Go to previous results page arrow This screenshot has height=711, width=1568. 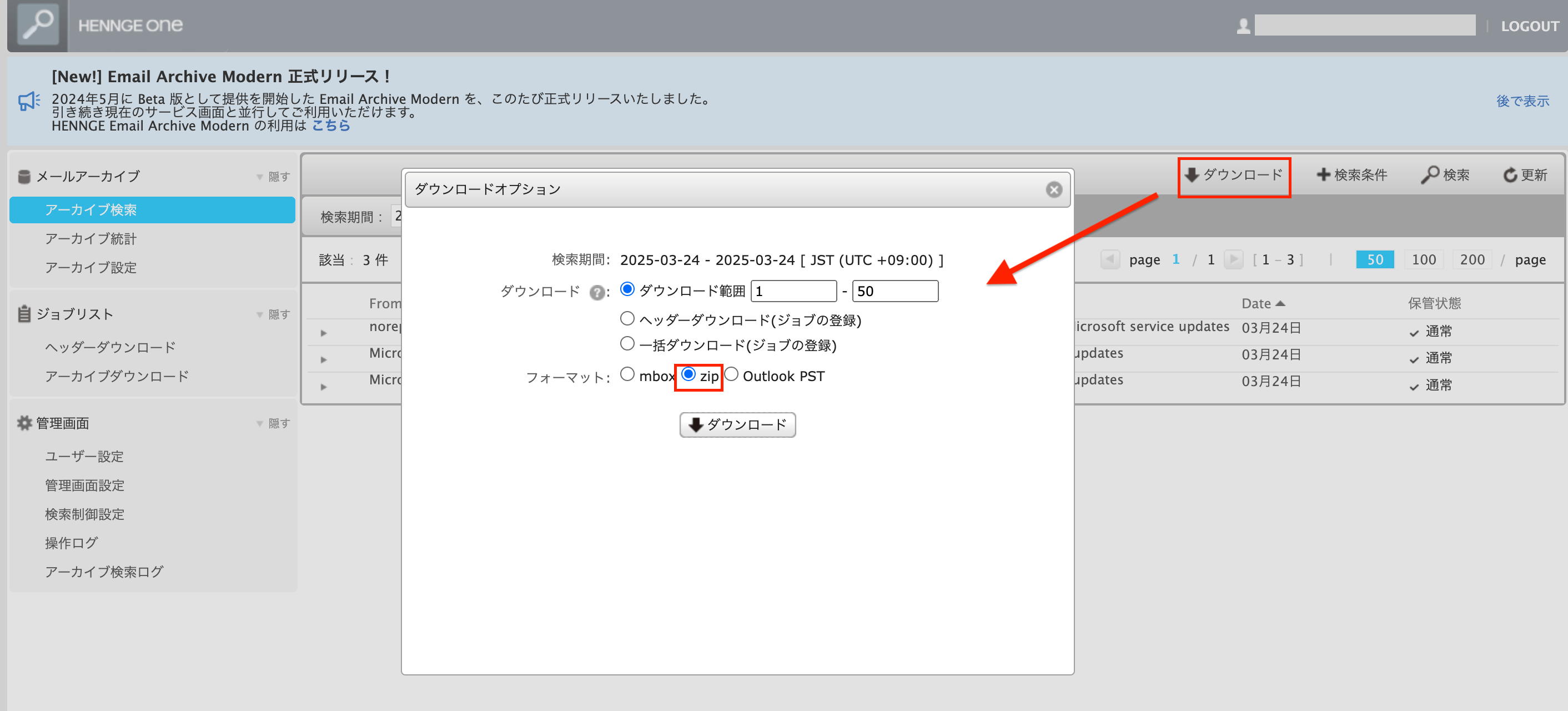click(x=1110, y=259)
